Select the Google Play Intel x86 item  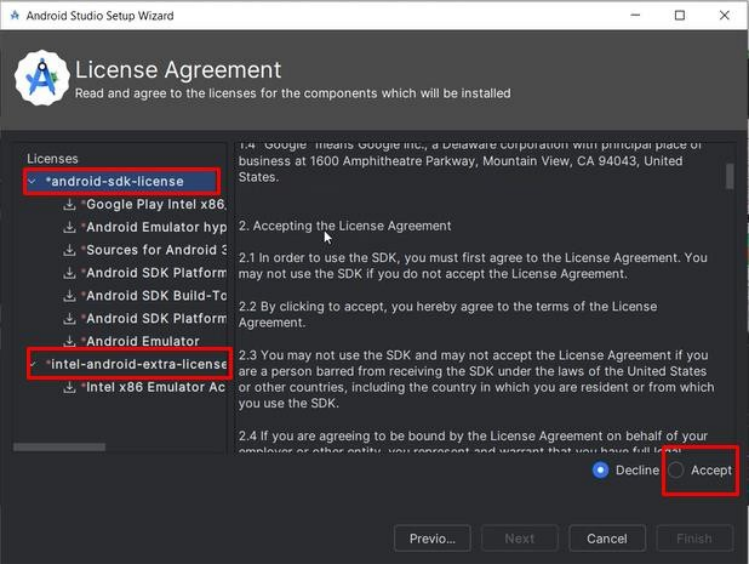155,204
